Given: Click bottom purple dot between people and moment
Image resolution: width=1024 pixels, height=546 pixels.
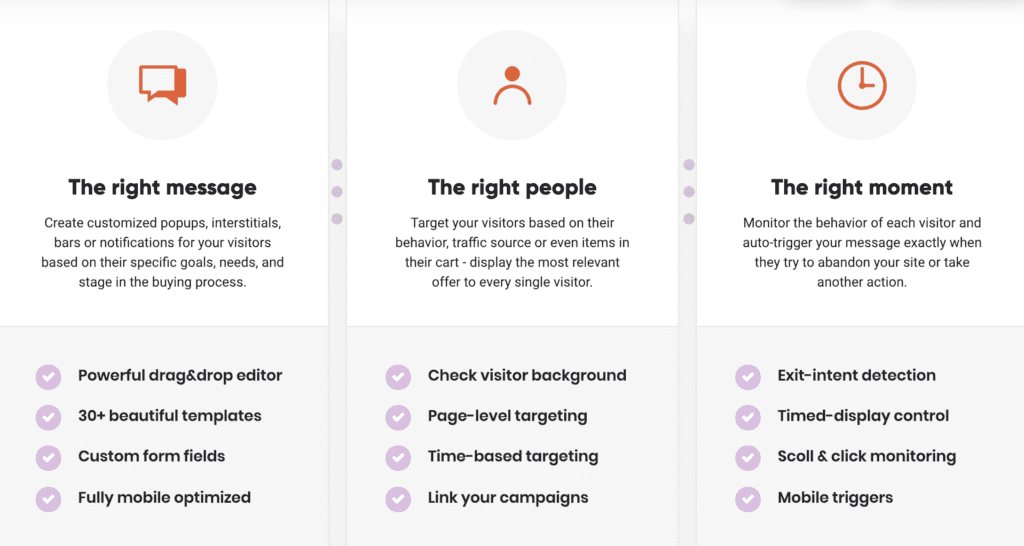Looking at the screenshot, I should point(688,218).
